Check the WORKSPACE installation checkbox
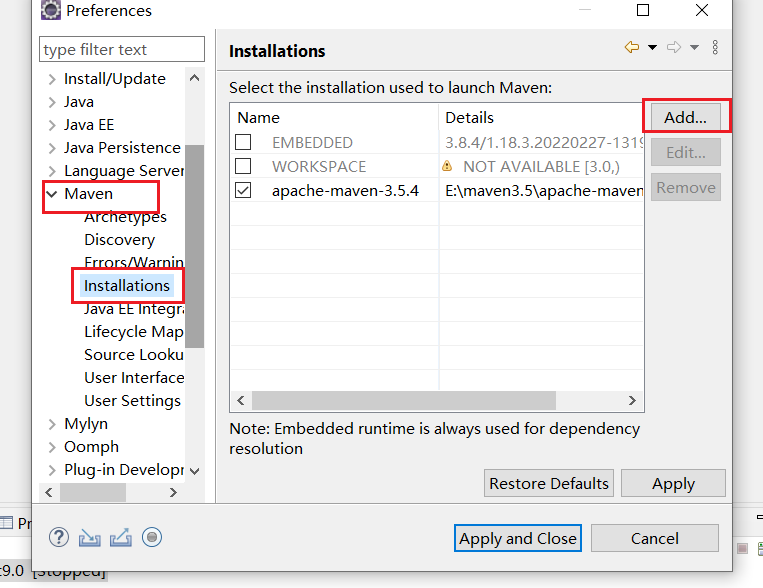 click(243, 166)
